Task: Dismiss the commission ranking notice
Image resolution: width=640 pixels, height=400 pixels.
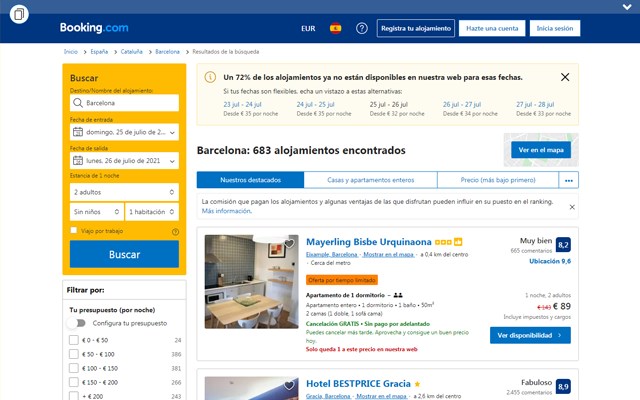Action: coord(572,207)
